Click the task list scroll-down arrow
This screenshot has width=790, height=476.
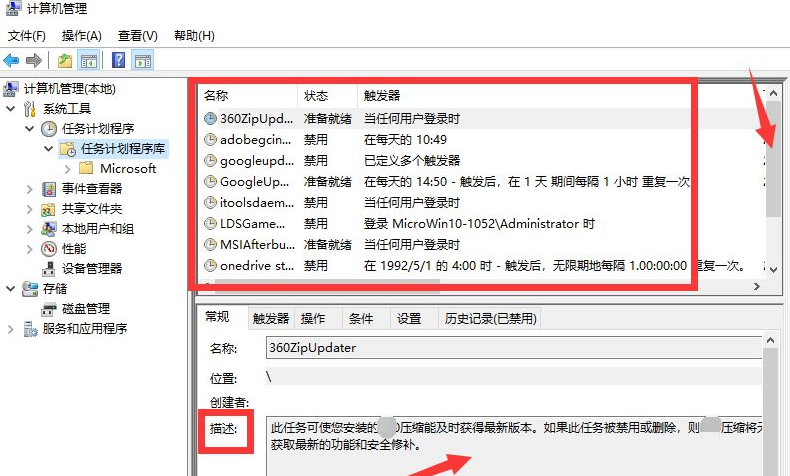pos(773,269)
